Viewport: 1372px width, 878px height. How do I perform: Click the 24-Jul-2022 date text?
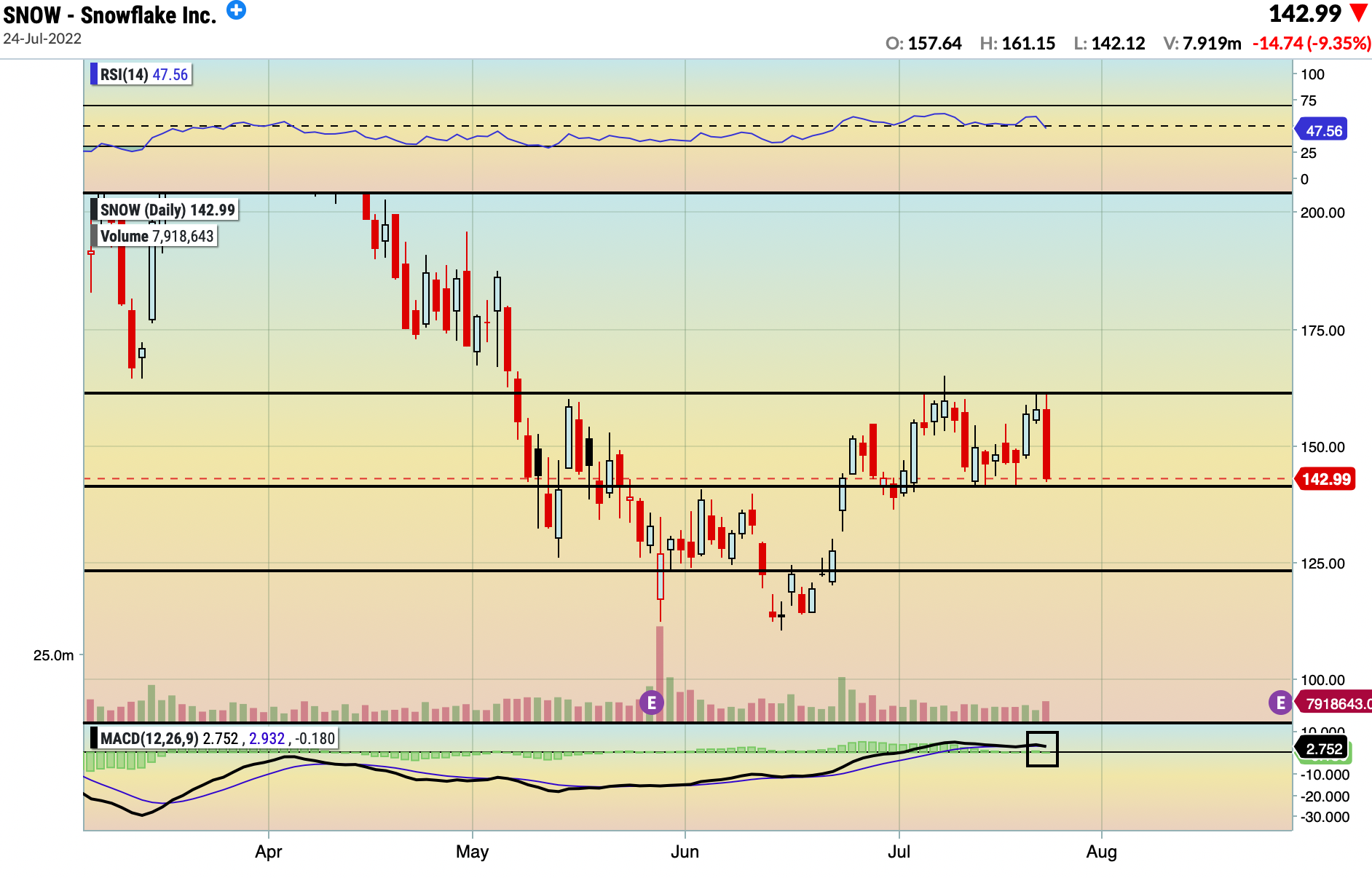coord(42,39)
